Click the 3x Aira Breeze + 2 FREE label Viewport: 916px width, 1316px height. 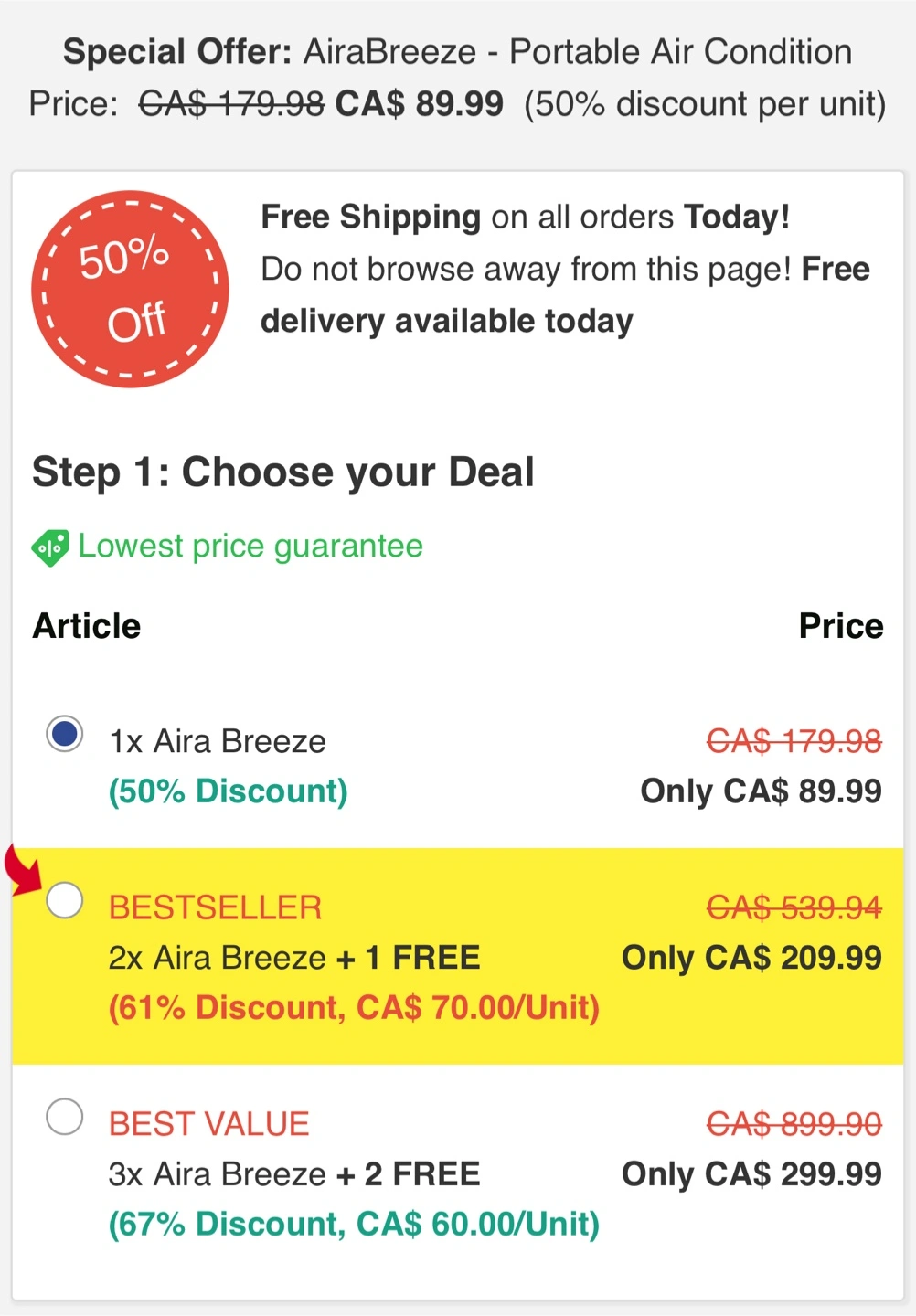tap(294, 1174)
